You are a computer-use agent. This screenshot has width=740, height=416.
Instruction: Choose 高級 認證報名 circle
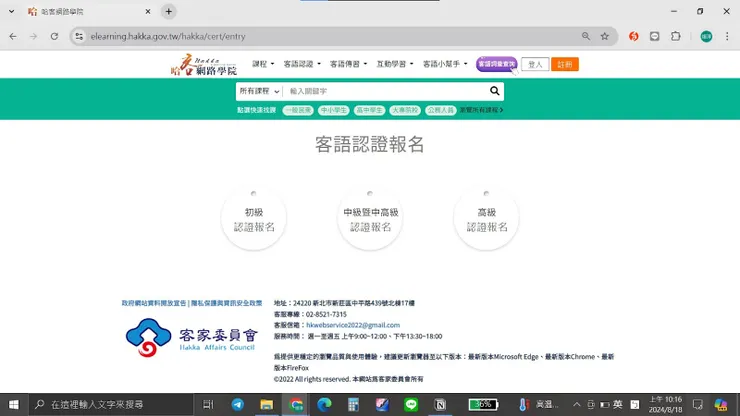(x=487, y=219)
